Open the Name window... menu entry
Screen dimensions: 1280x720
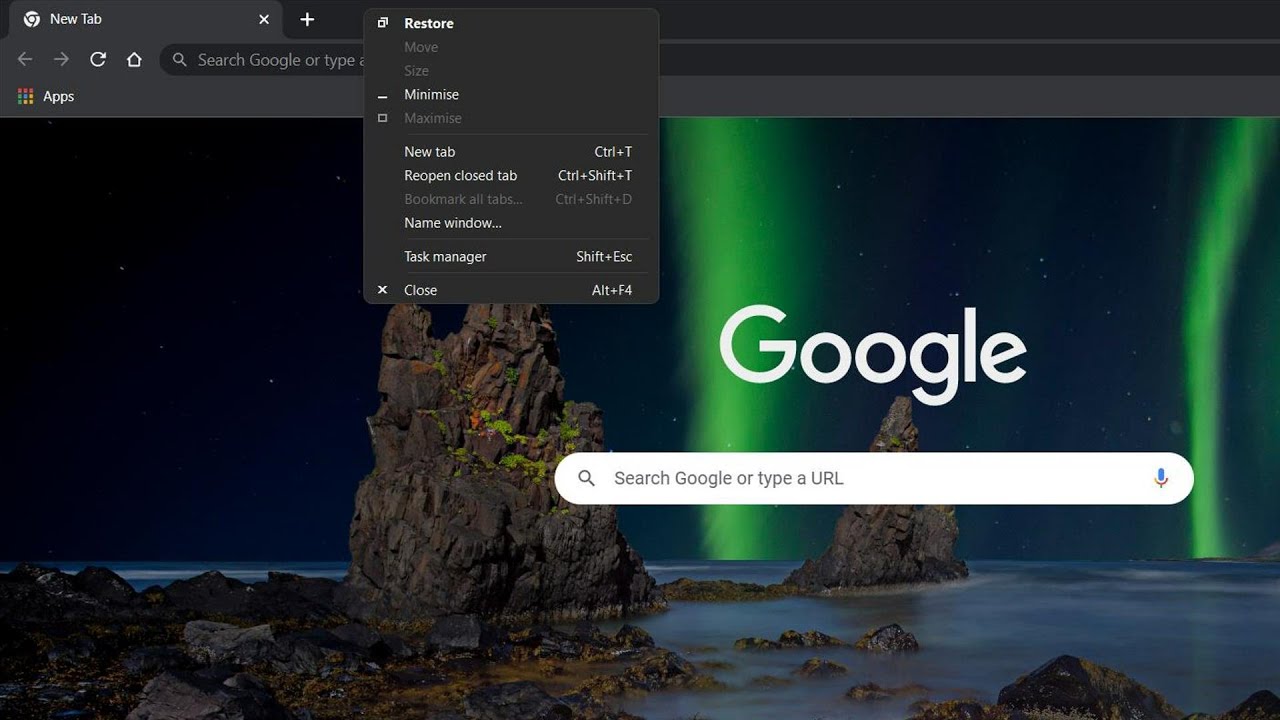(x=511, y=223)
